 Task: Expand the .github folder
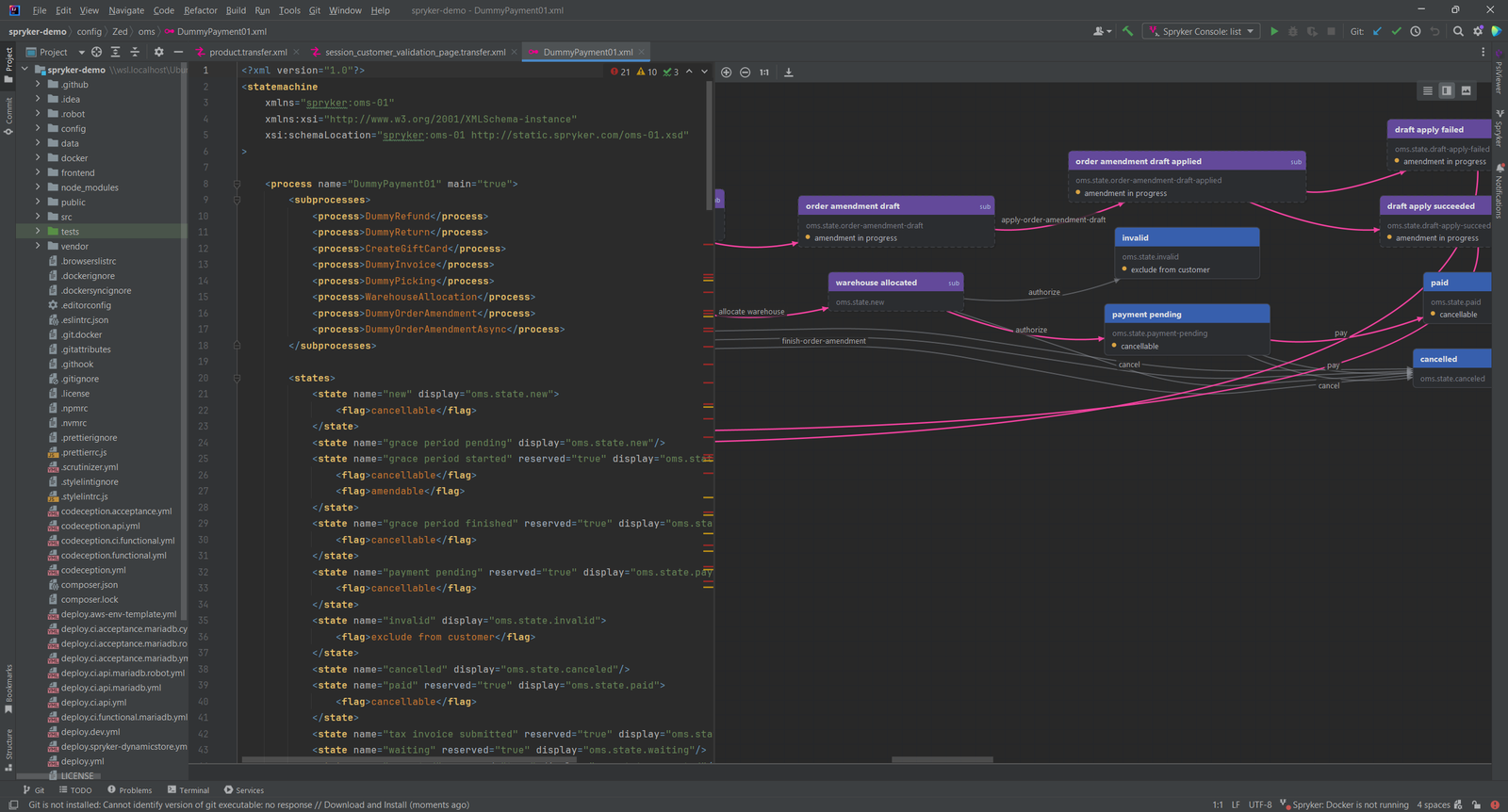[x=38, y=85]
